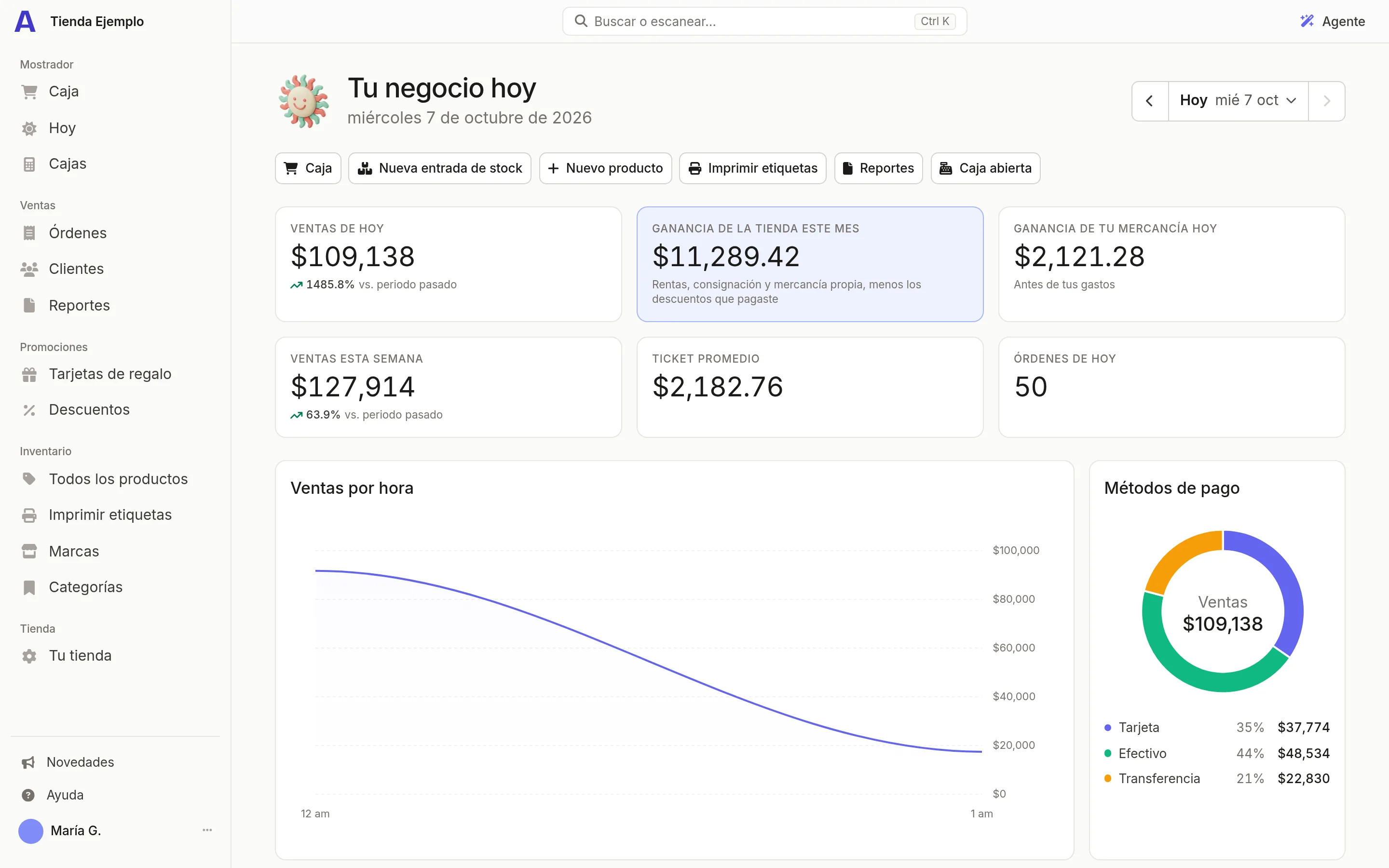1389x868 pixels.
Task: Click the storefront icon beside Marcas
Action: [29, 551]
